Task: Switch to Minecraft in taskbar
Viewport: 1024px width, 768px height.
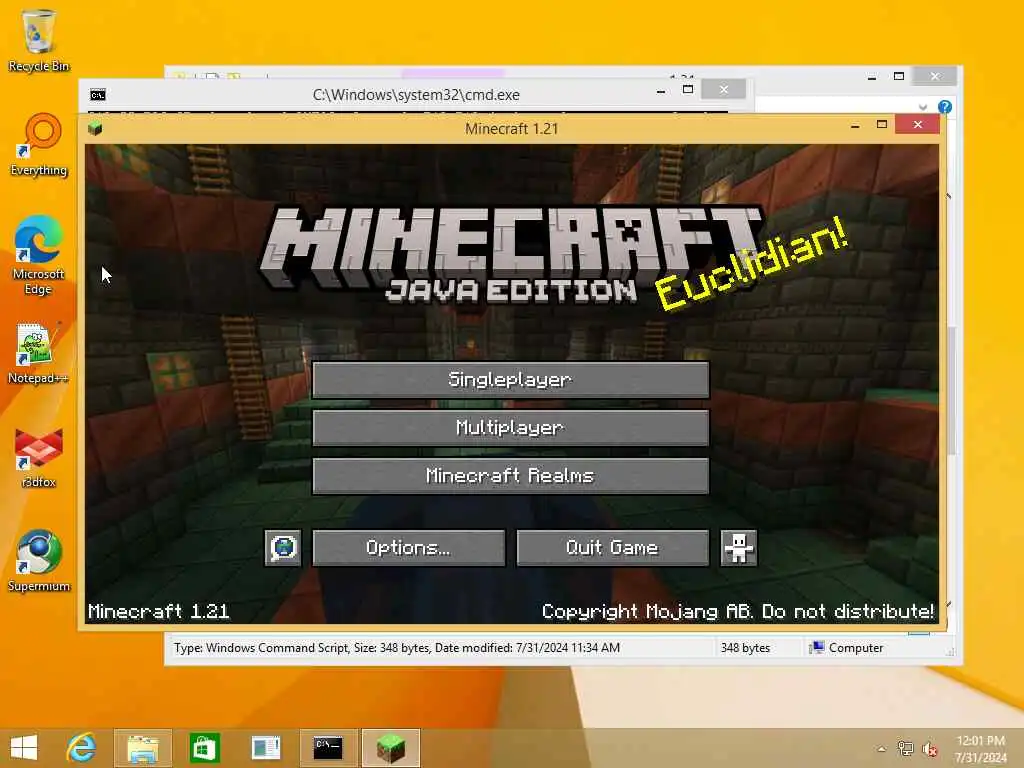Action: [x=391, y=748]
